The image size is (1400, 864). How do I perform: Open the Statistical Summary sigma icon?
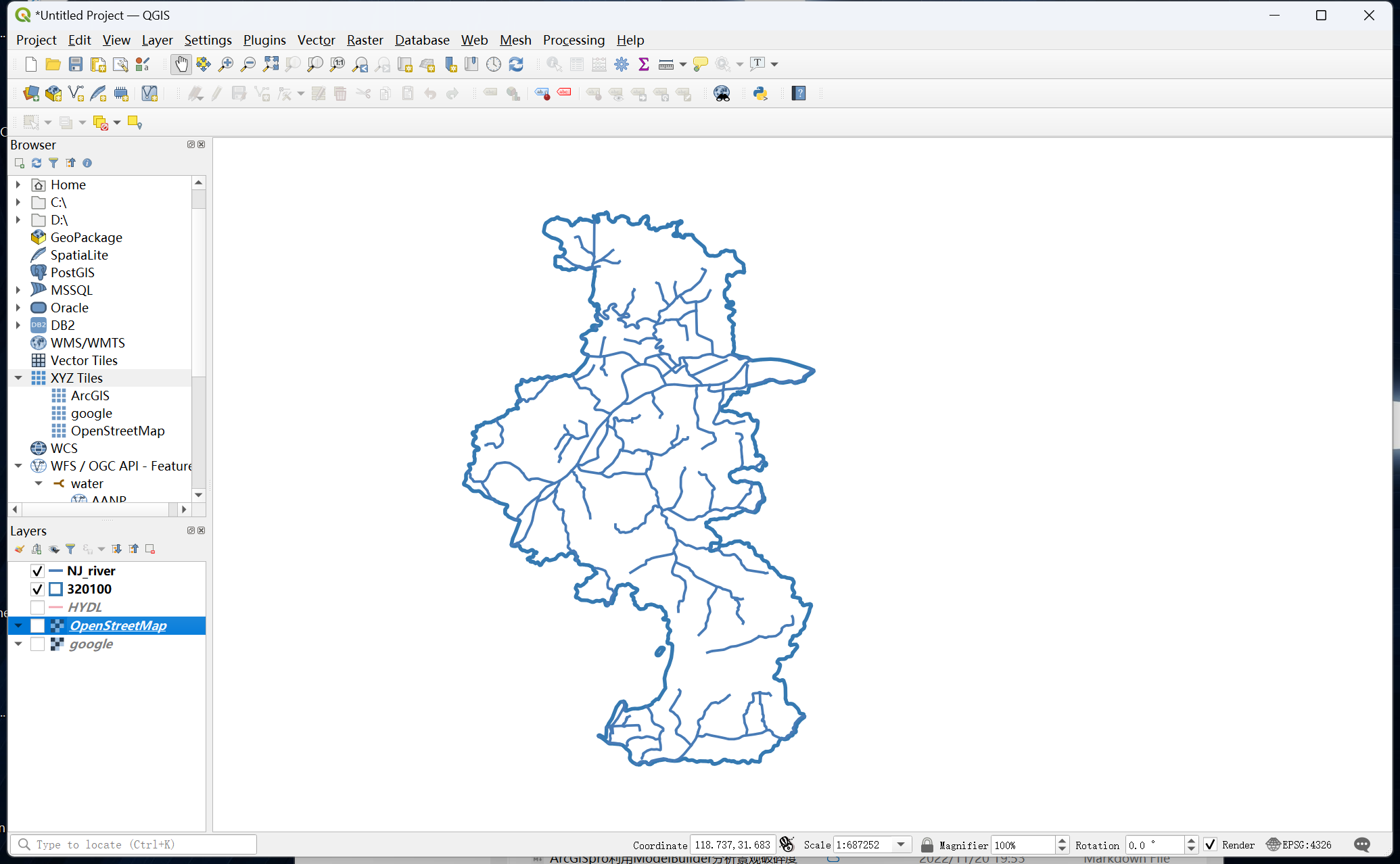point(644,64)
